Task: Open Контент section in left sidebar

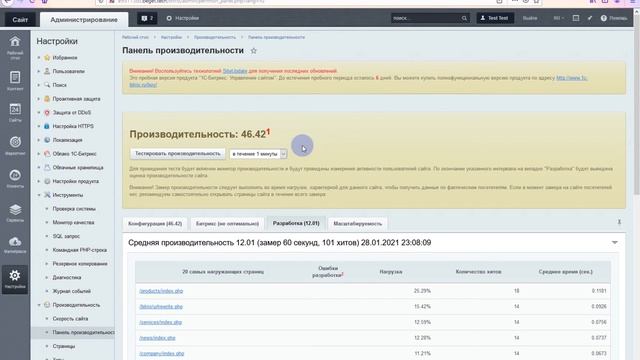Action: (15, 78)
